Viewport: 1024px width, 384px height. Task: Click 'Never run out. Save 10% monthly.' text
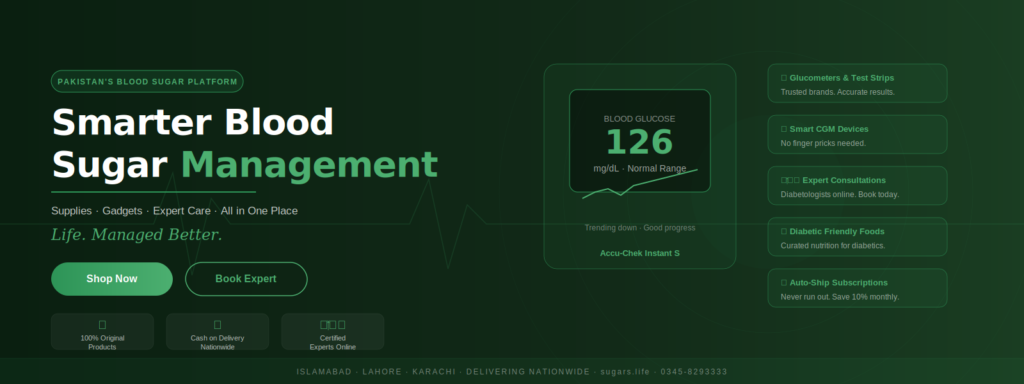pos(840,297)
